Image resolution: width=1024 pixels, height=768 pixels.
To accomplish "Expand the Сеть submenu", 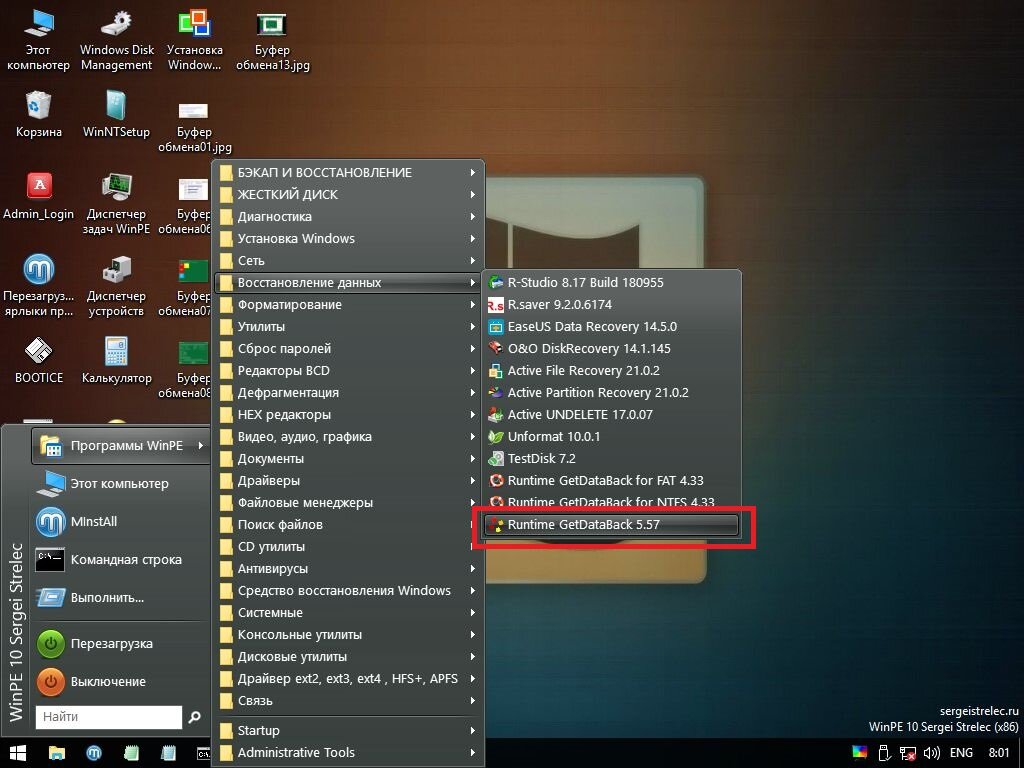I will [349, 261].
